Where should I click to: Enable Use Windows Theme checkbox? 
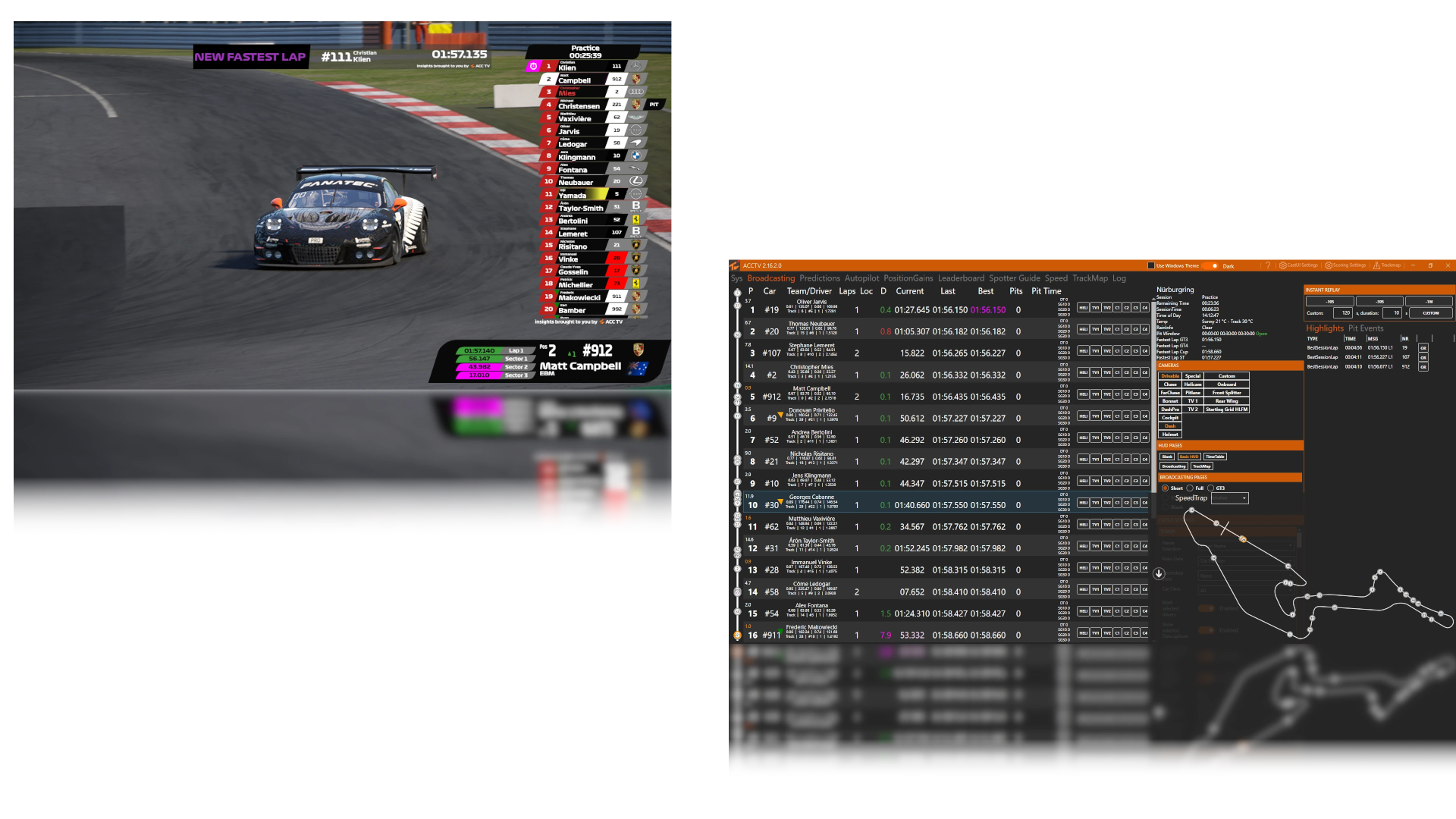coord(1151,266)
